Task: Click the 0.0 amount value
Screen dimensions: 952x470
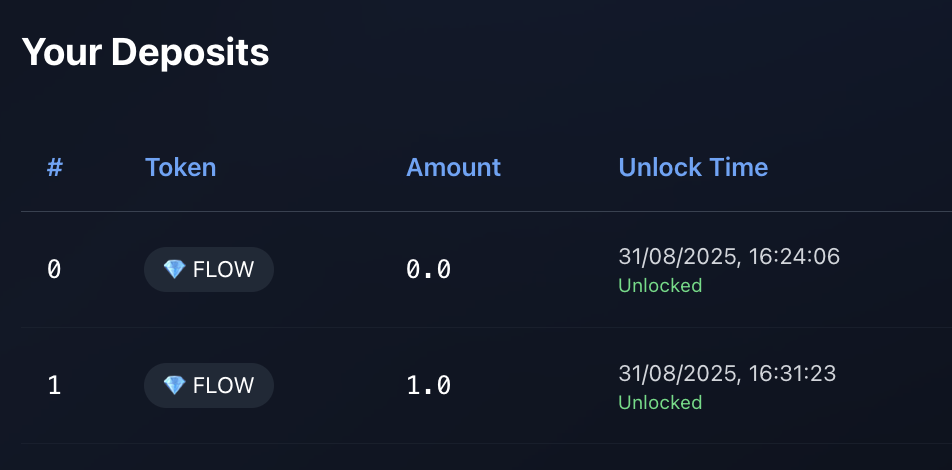Action: 429,269
